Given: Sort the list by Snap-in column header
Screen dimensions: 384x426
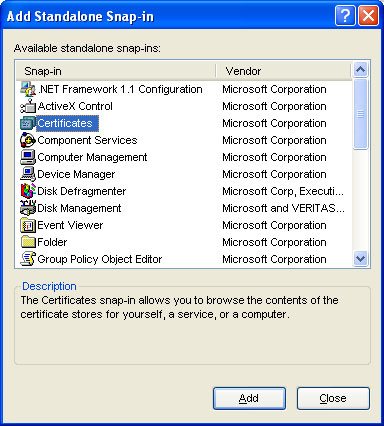Looking at the screenshot, I should click(116, 71).
